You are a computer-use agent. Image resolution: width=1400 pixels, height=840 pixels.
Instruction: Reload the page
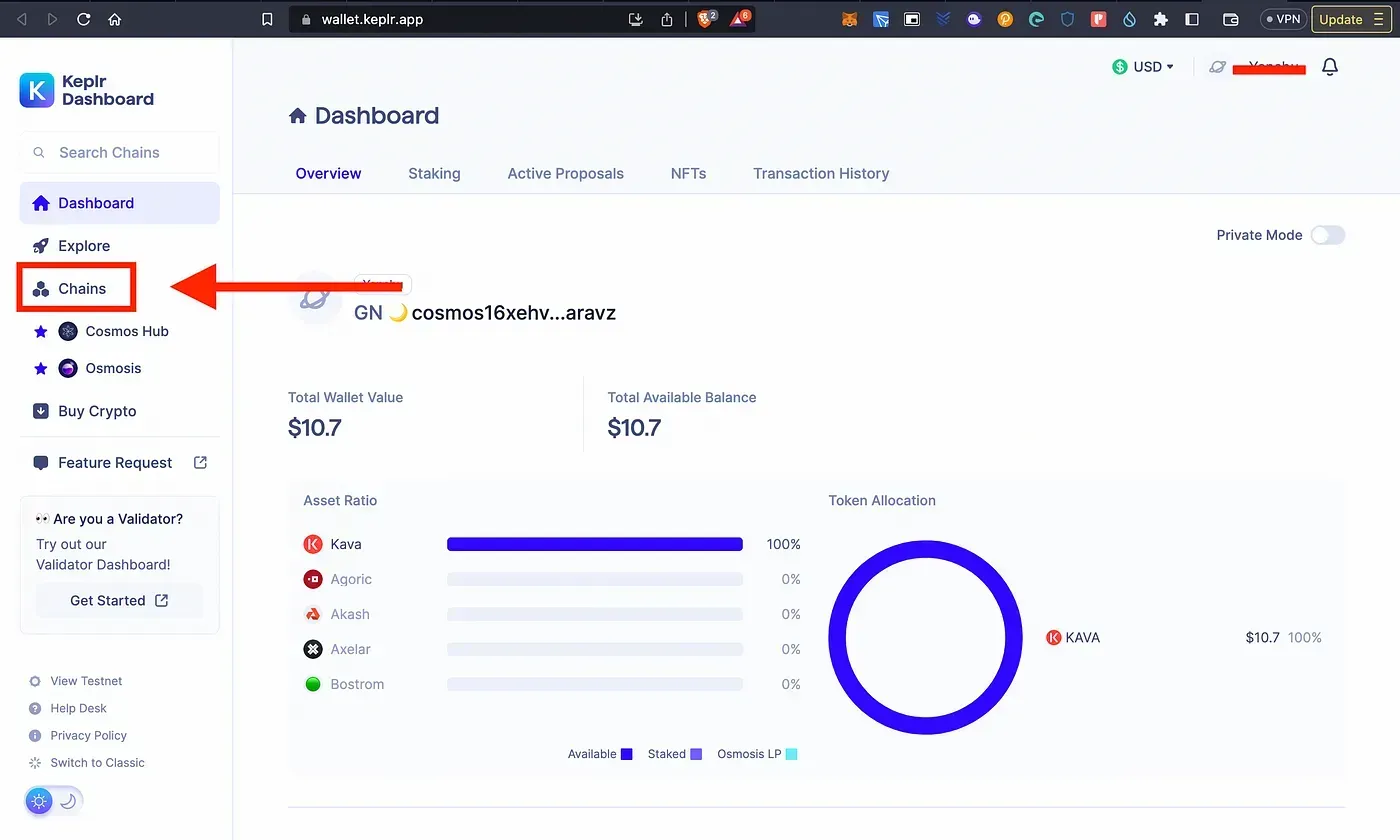(84, 19)
